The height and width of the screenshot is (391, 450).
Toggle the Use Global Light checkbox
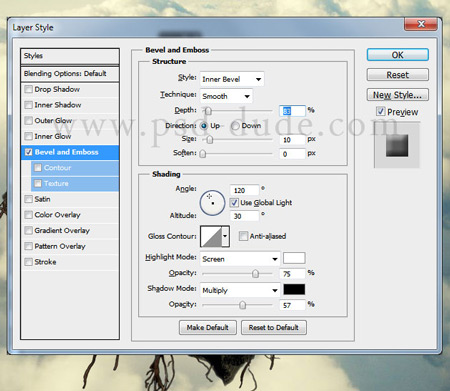tap(234, 203)
